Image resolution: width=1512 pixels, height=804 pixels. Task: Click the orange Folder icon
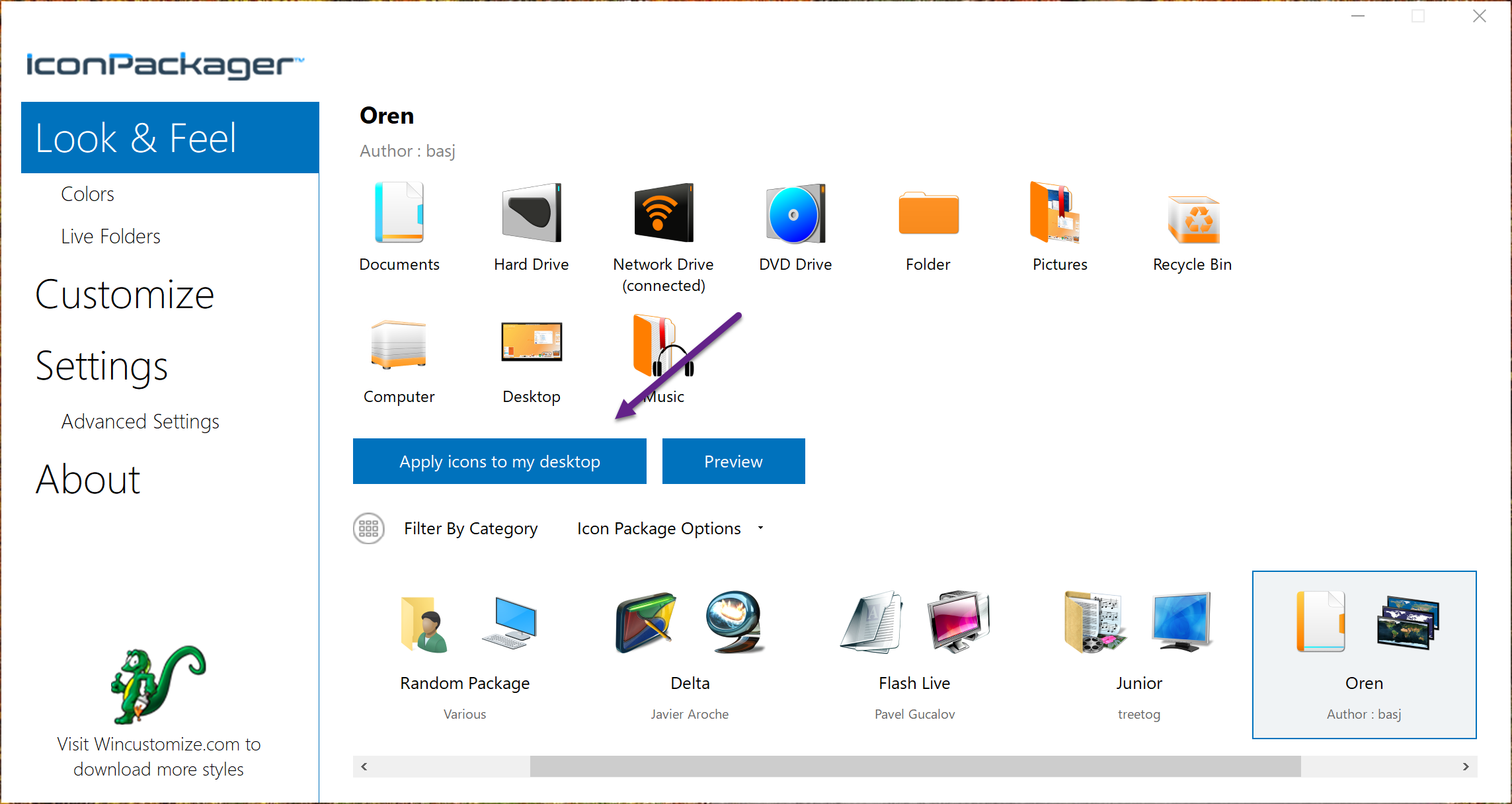pyautogui.click(x=928, y=213)
